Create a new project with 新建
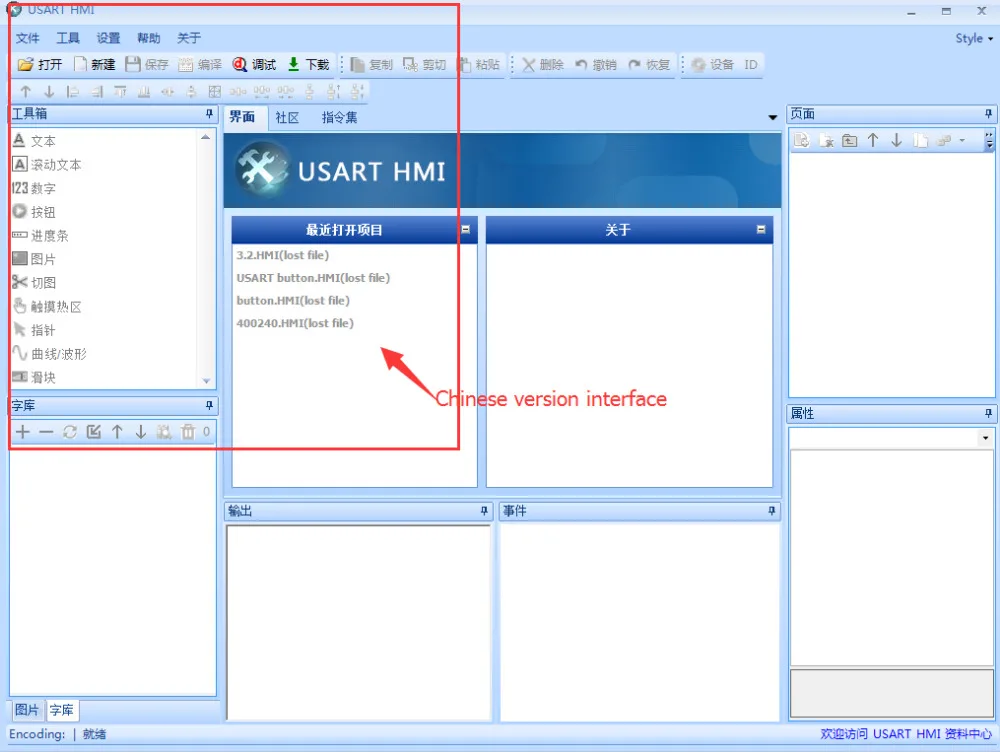The width and height of the screenshot is (1000, 752). pos(94,64)
